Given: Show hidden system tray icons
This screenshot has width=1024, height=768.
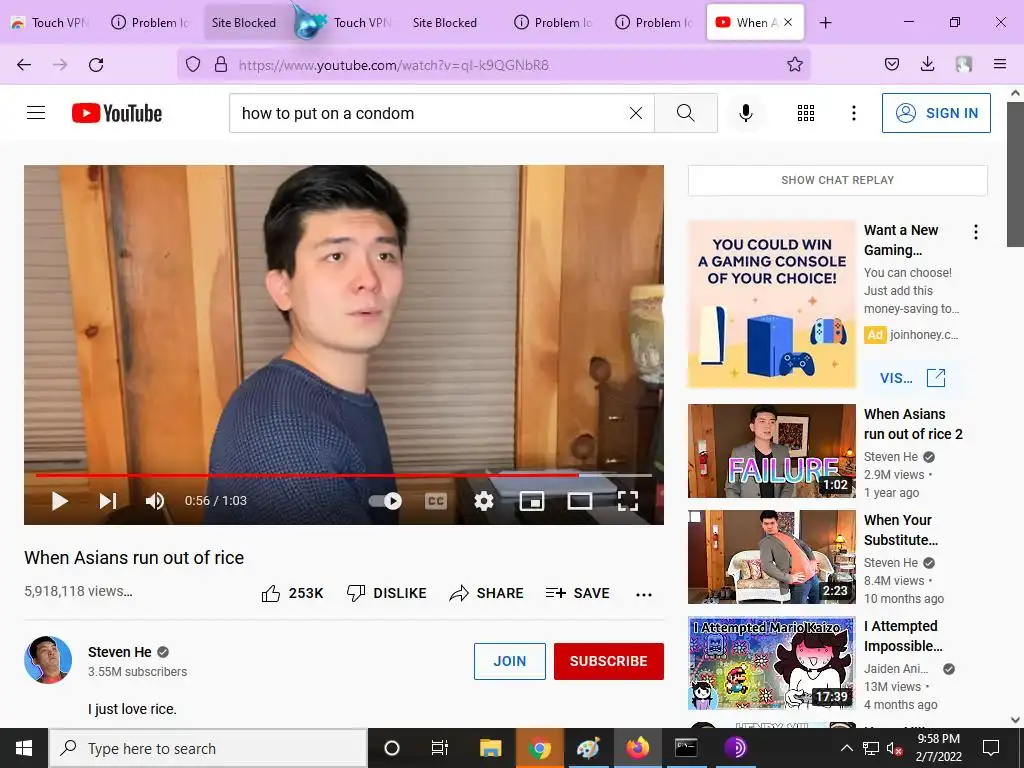Looking at the screenshot, I should pyautogui.click(x=846, y=748).
